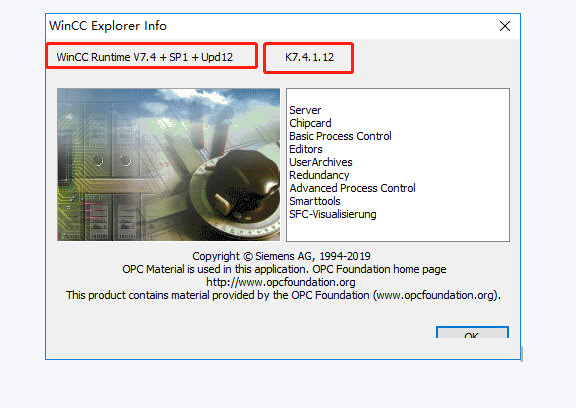Select Smarttools in the components list

(x=314, y=201)
